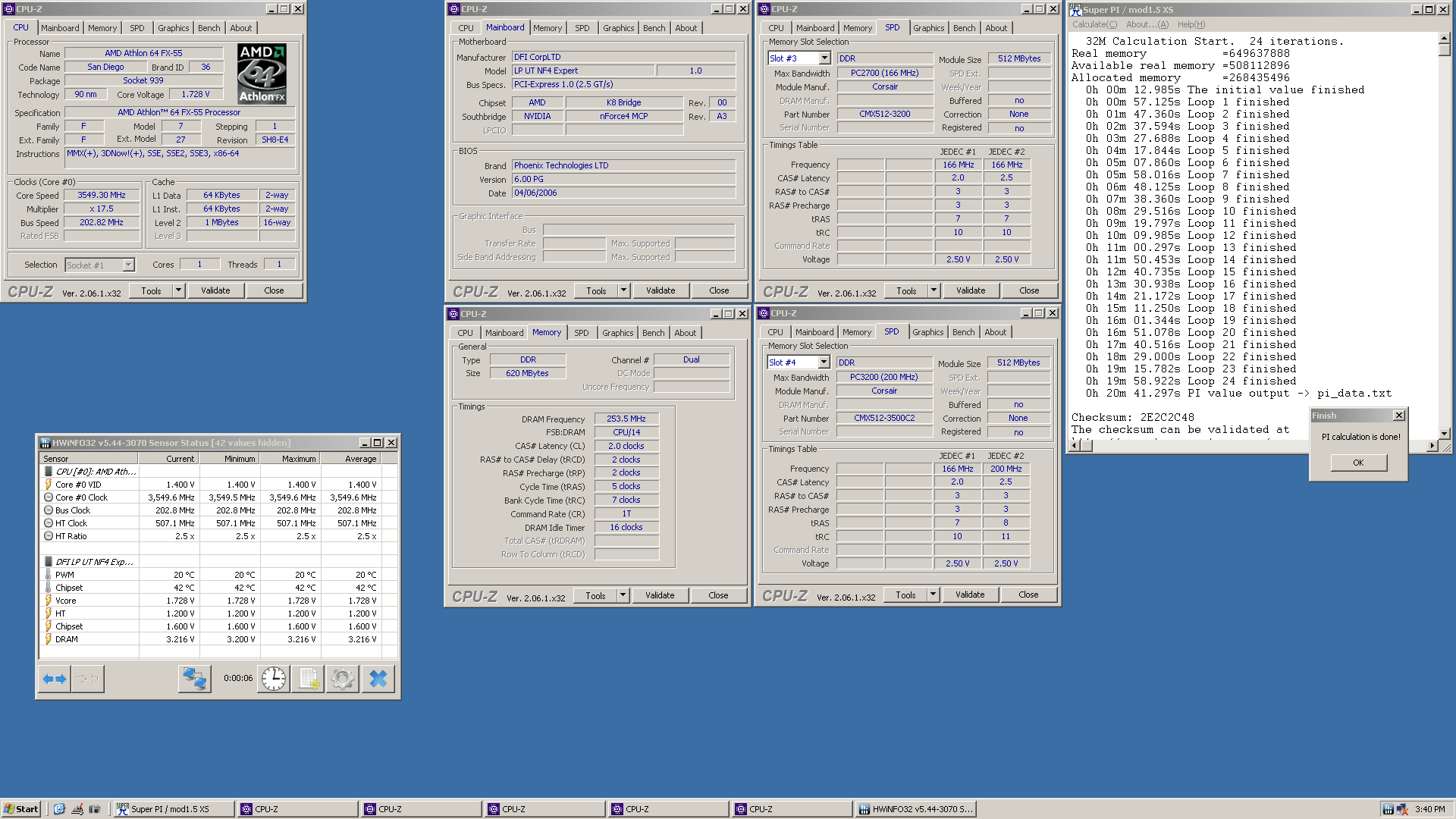Viewport: 1456px width, 819px height.
Task: Click Core Speed 3549.30 MHz value
Action: coord(102,195)
